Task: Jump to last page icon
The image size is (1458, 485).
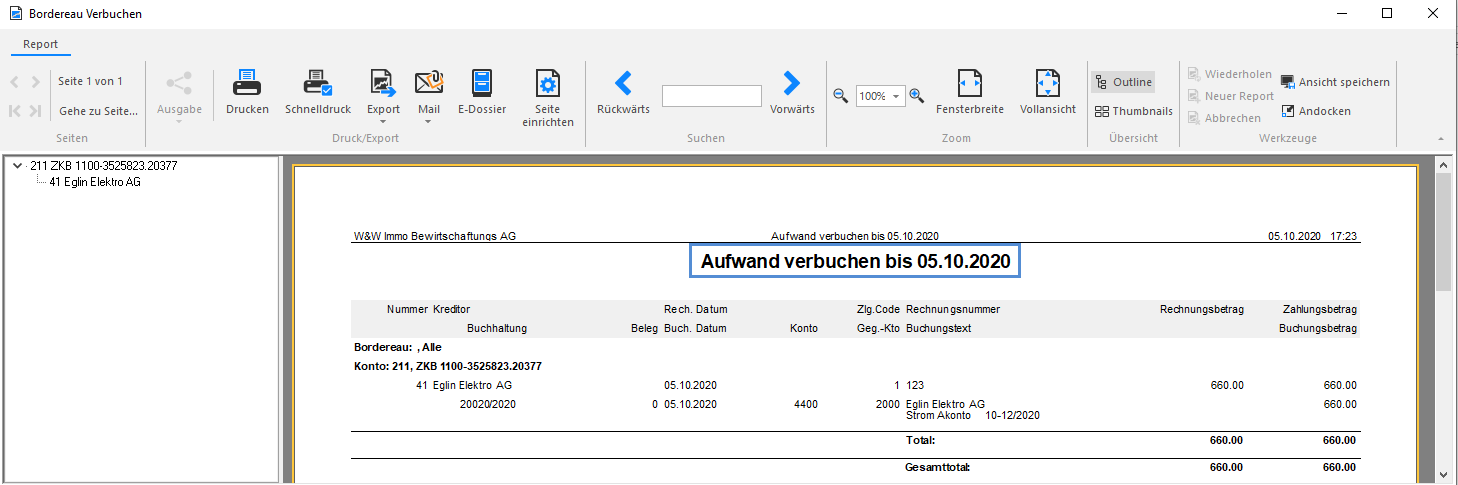Action: (36, 111)
